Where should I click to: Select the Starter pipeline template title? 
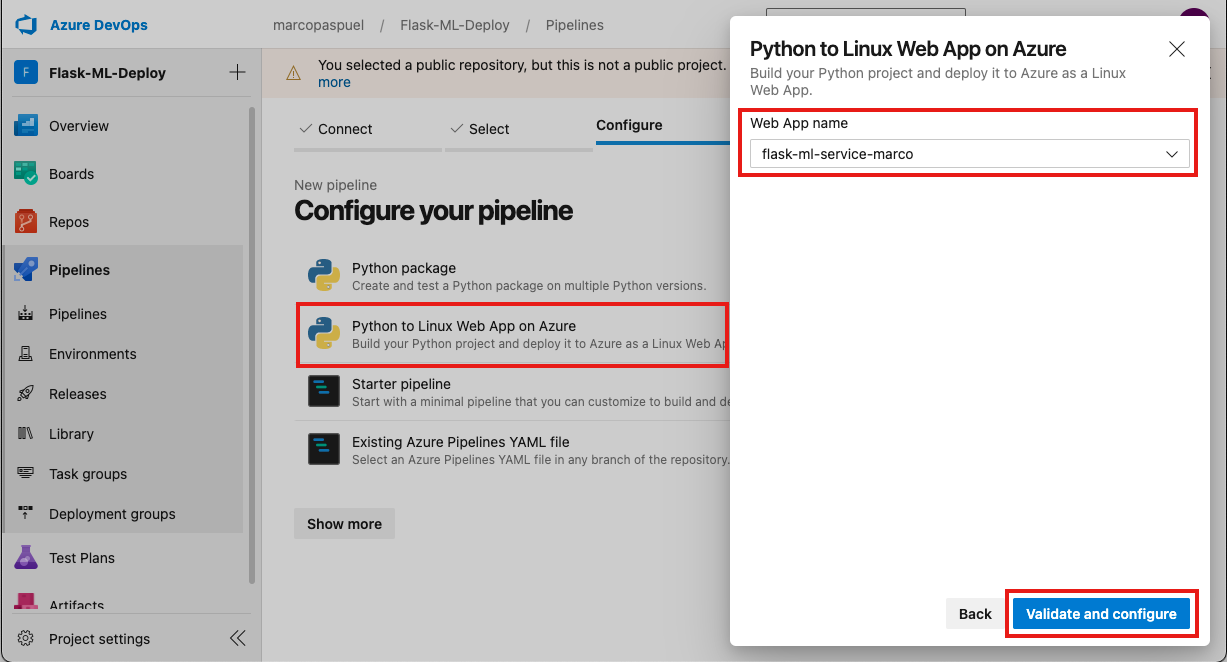coord(401,384)
